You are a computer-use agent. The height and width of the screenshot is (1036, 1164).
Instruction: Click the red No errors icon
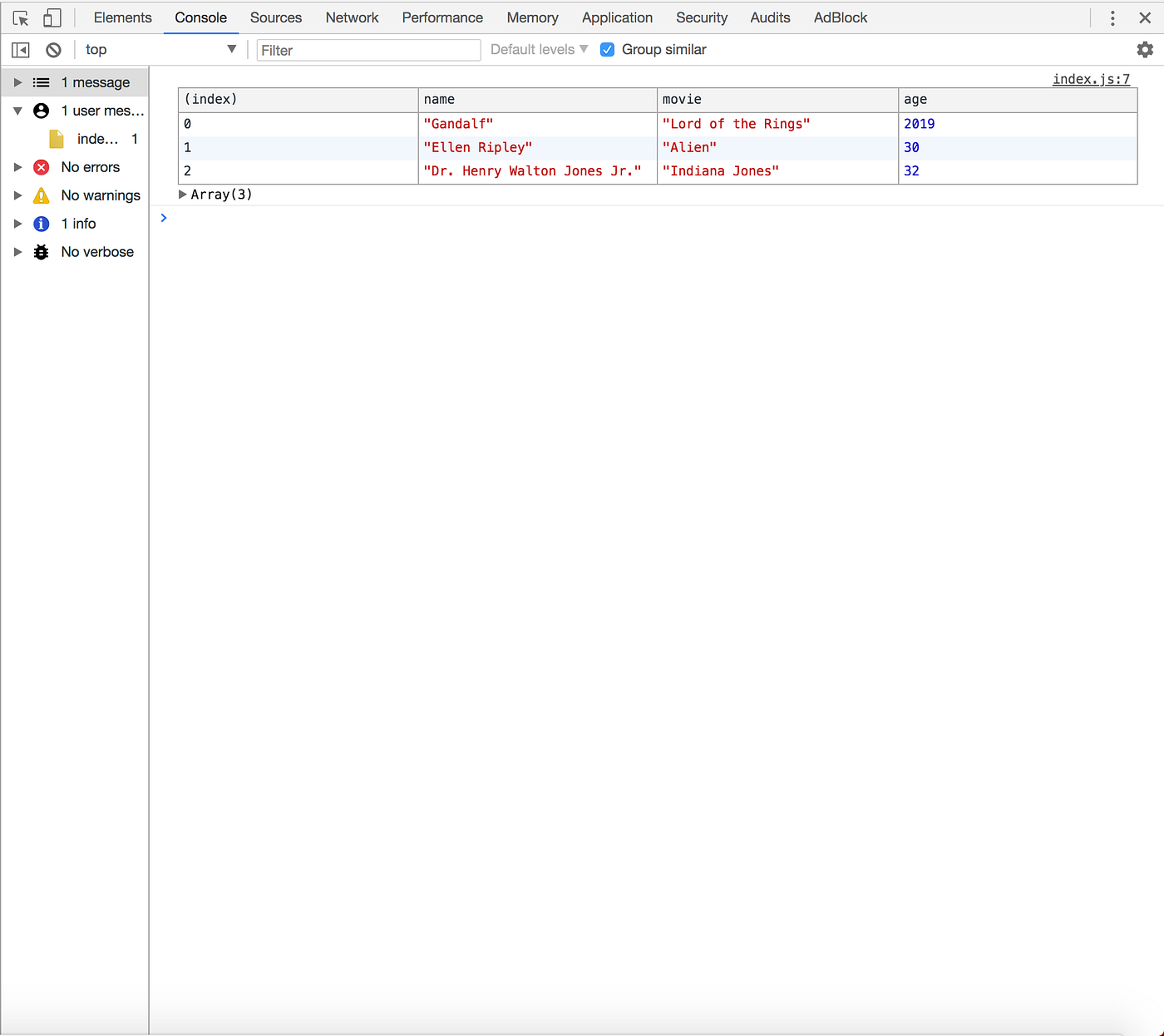pyautogui.click(x=41, y=167)
